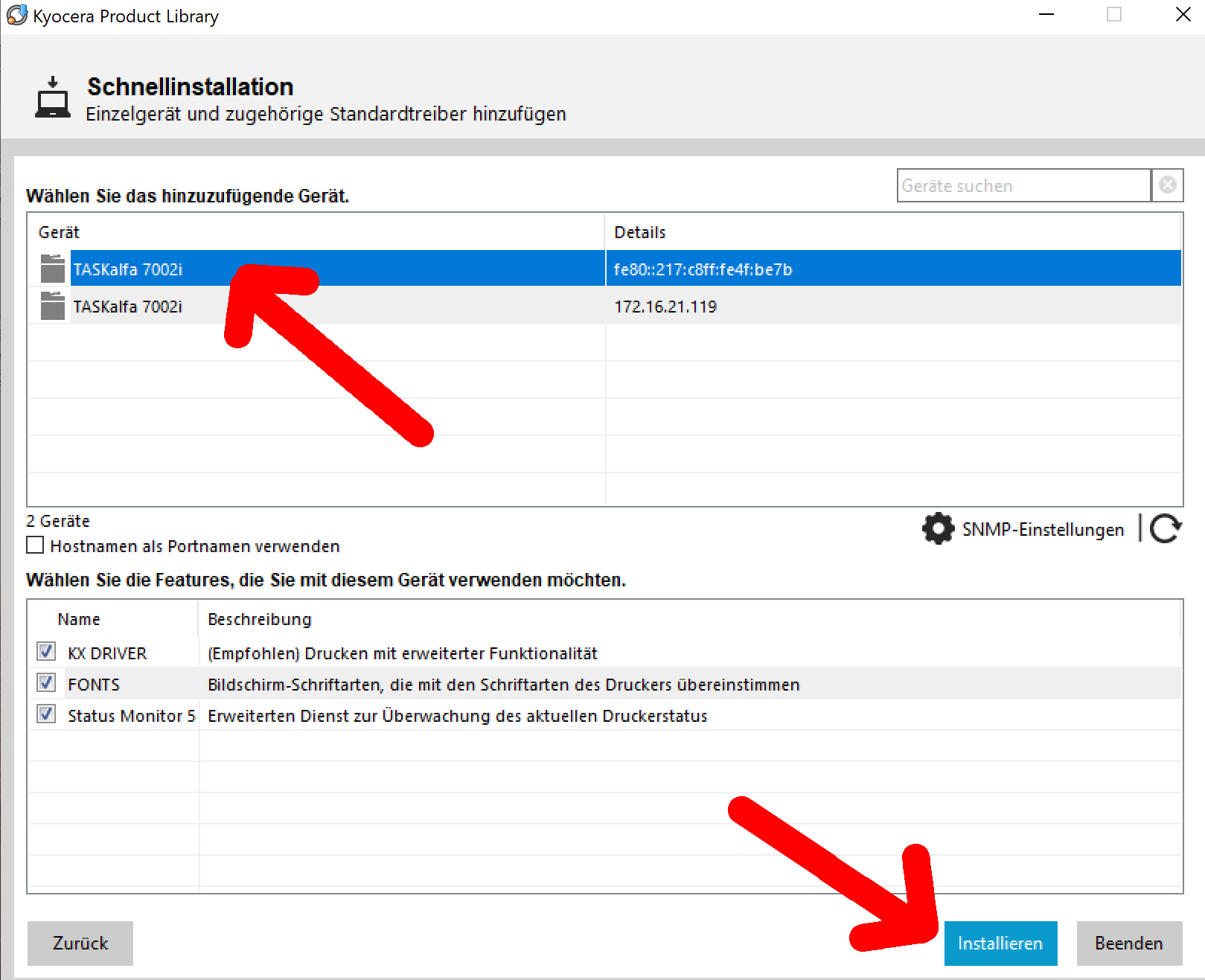Click the Kyocera Product Library title icon
The height and width of the screenshot is (980, 1205).
pos(16,16)
